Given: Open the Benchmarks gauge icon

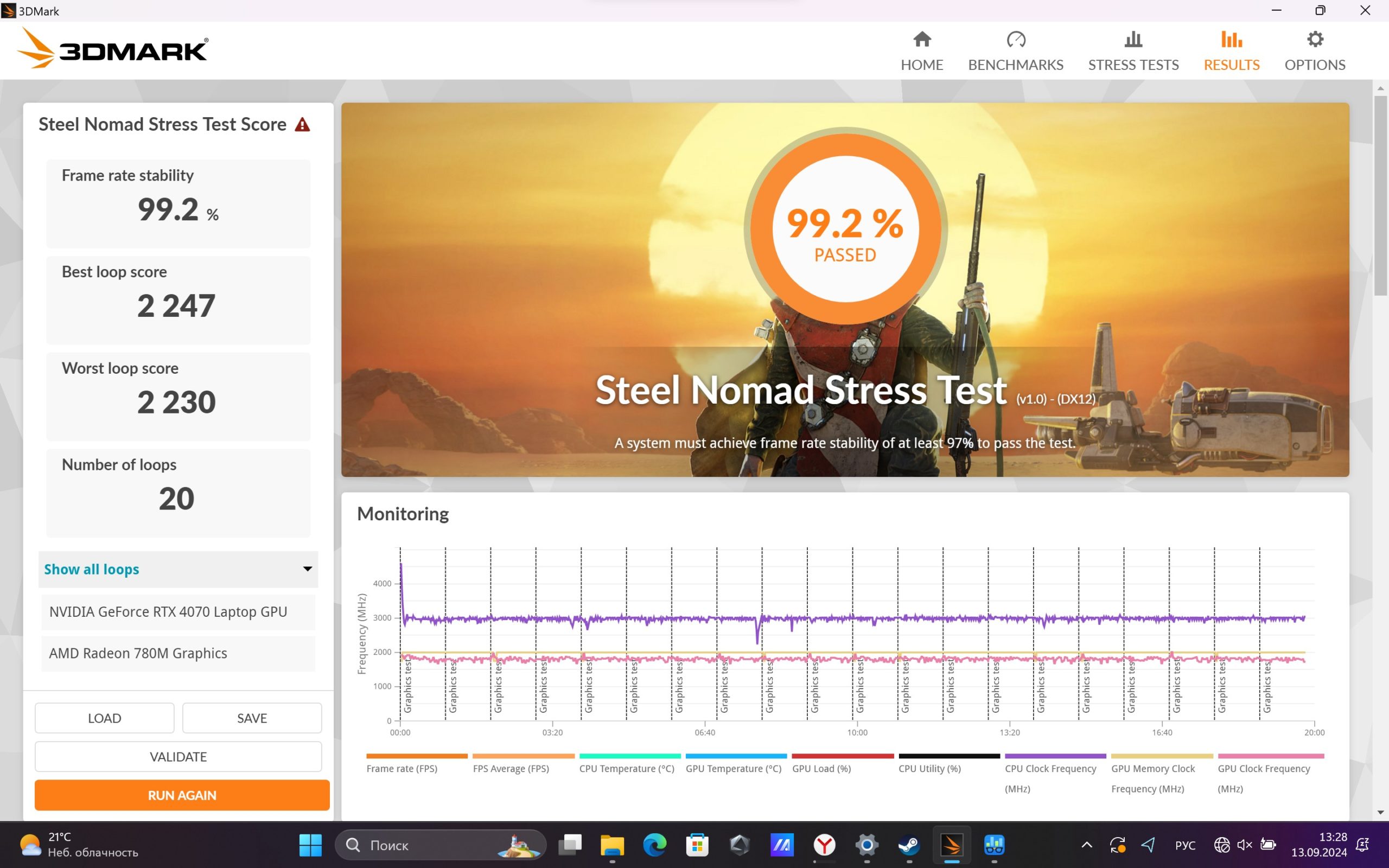Looking at the screenshot, I should [x=1015, y=39].
